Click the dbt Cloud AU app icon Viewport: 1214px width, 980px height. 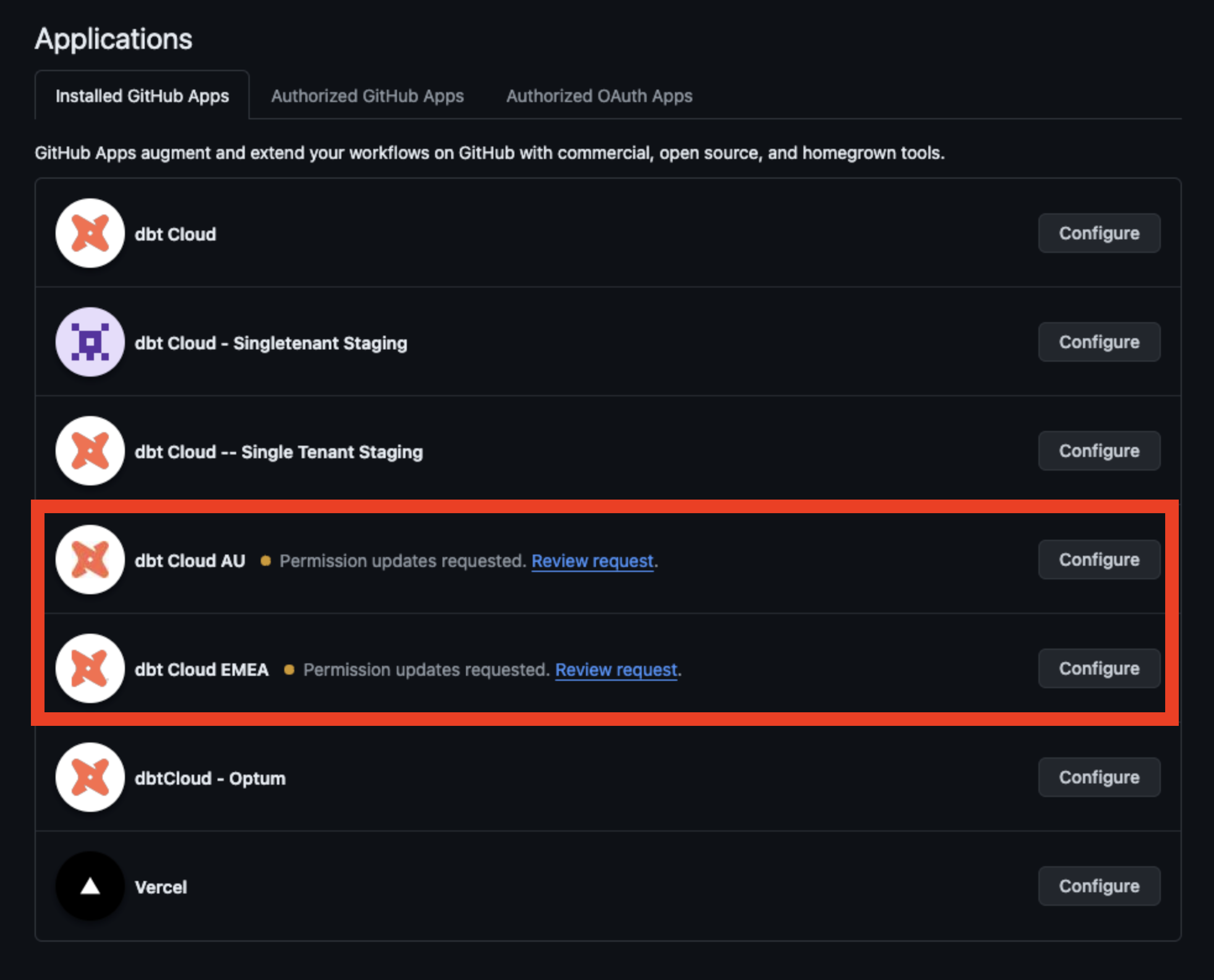coord(90,560)
